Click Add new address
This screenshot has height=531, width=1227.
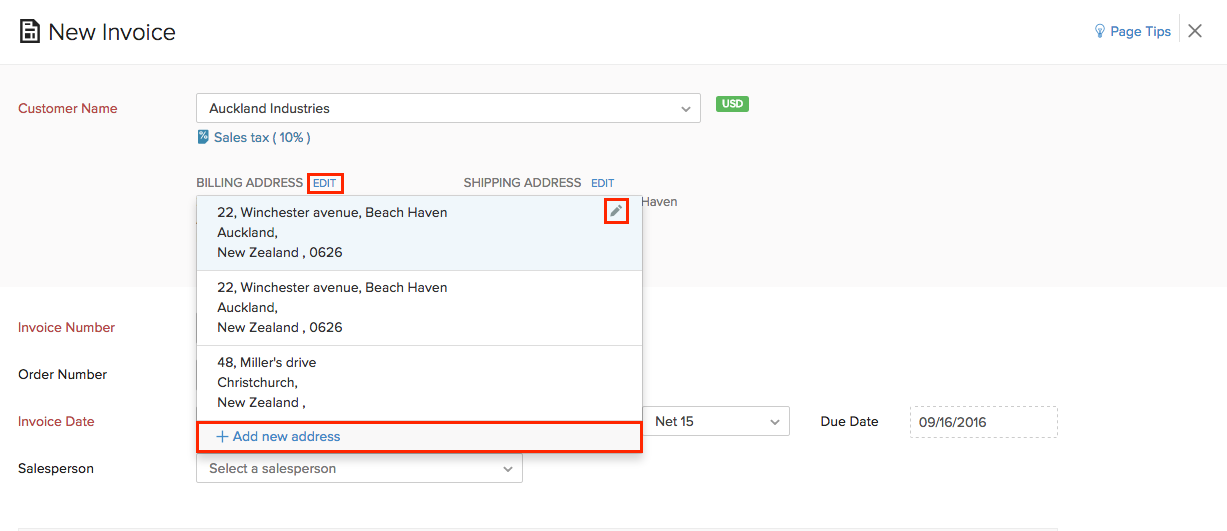click(286, 436)
